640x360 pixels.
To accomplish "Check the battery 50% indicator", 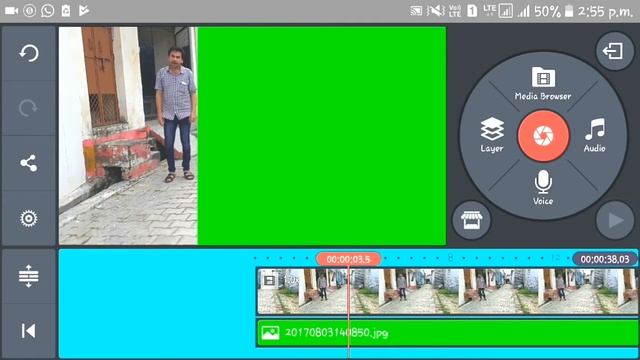I will [553, 11].
